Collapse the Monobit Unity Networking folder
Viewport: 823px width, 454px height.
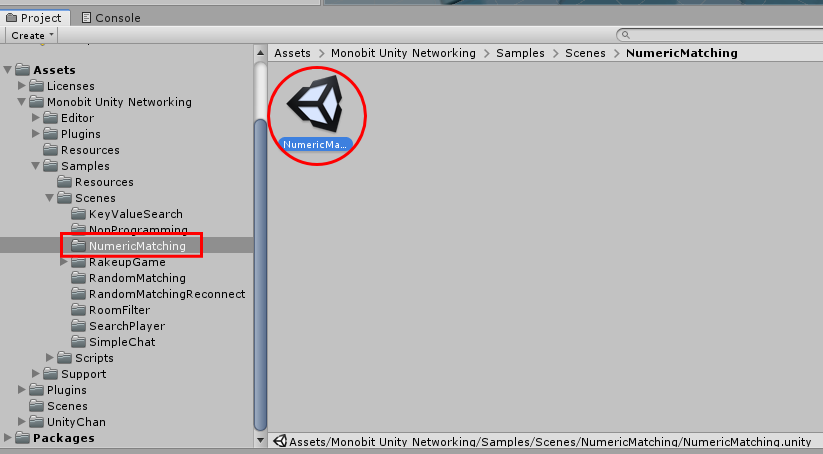click(x=22, y=101)
